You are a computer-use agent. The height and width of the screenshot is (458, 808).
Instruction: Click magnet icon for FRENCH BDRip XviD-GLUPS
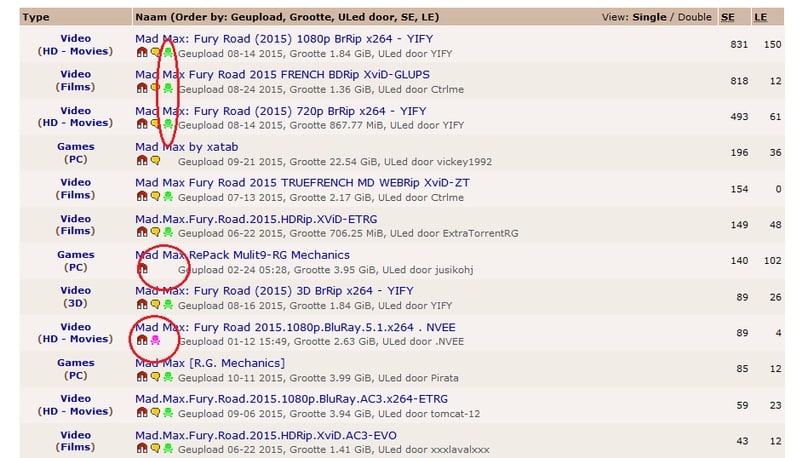[x=142, y=88]
